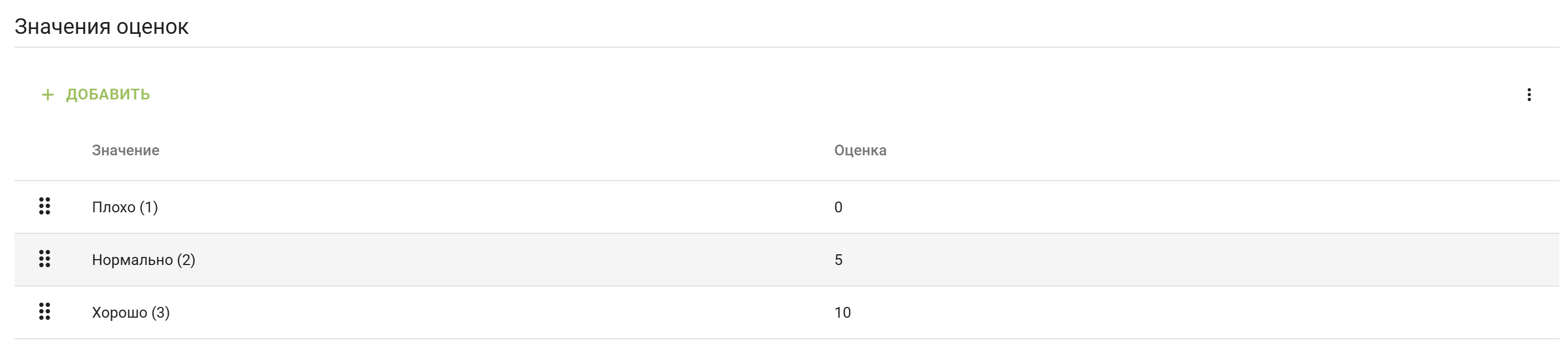Click the far right end of Хорошо row

1522,313
